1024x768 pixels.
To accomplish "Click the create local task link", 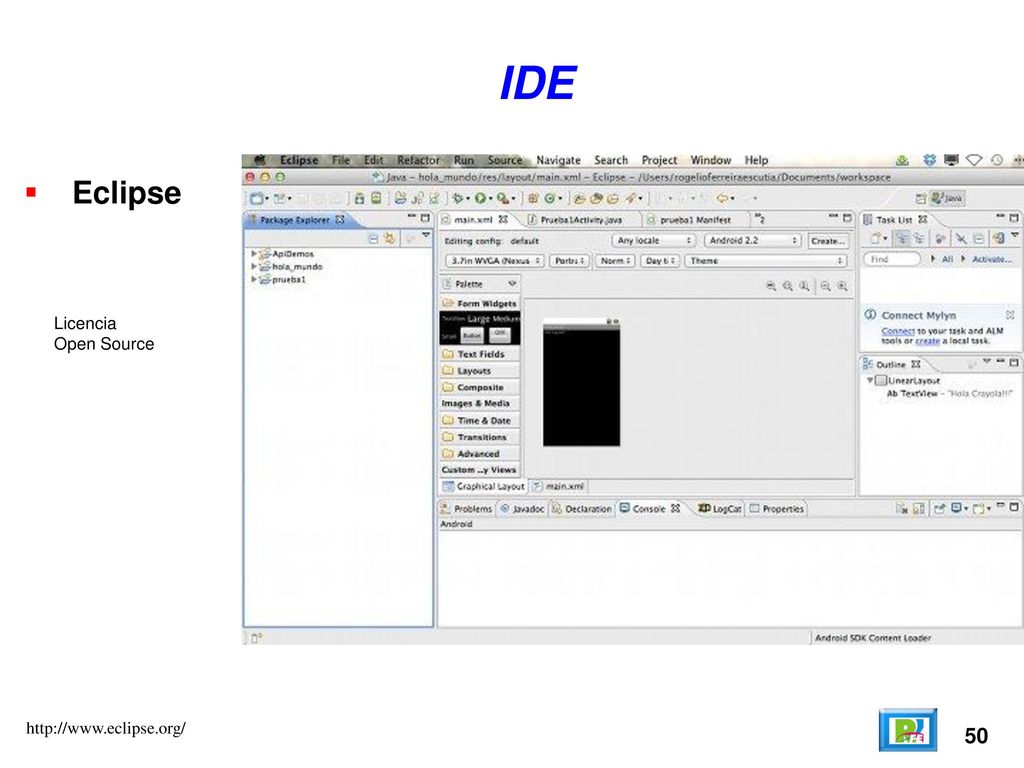I will 927,341.
